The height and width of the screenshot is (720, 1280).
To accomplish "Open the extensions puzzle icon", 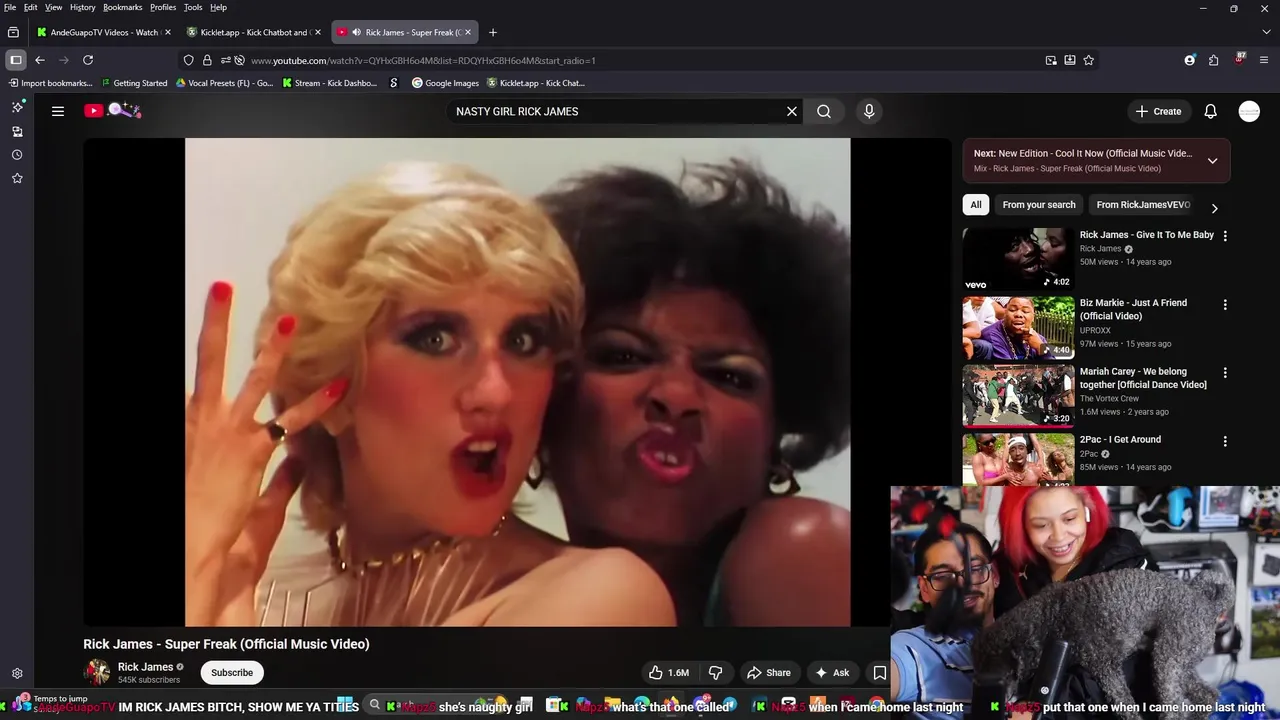I will (x=1213, y=60).
